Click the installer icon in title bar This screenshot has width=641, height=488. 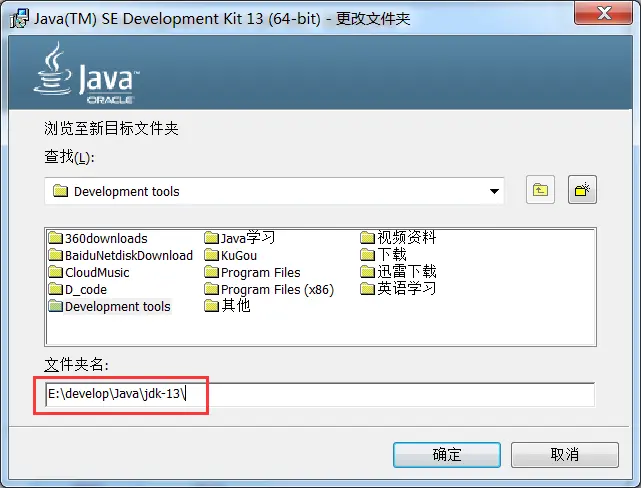click(x=18, y=18)
